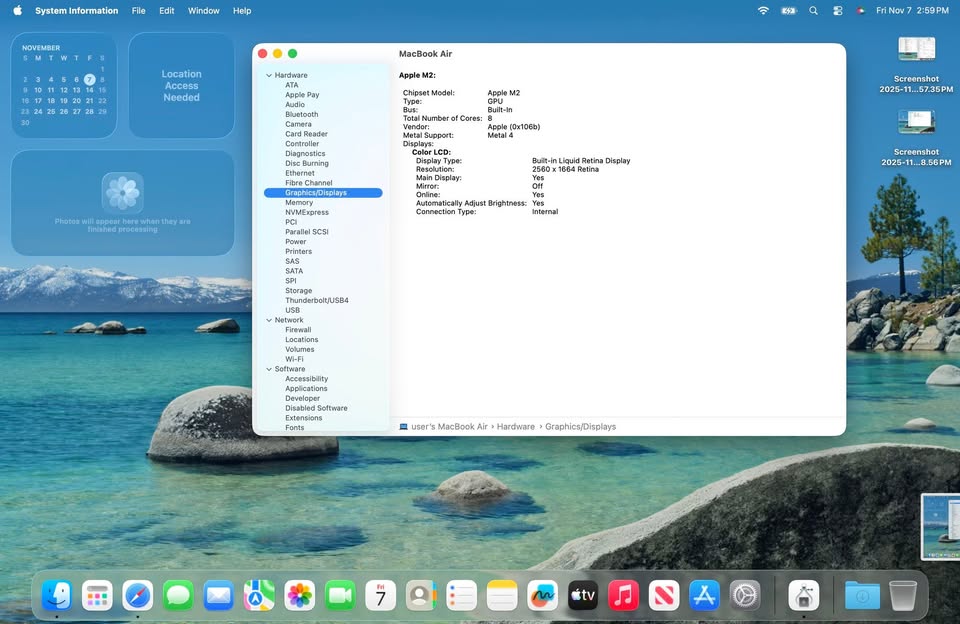Open the File menu
The image size is (960, 624).
[x=138, y=11]
